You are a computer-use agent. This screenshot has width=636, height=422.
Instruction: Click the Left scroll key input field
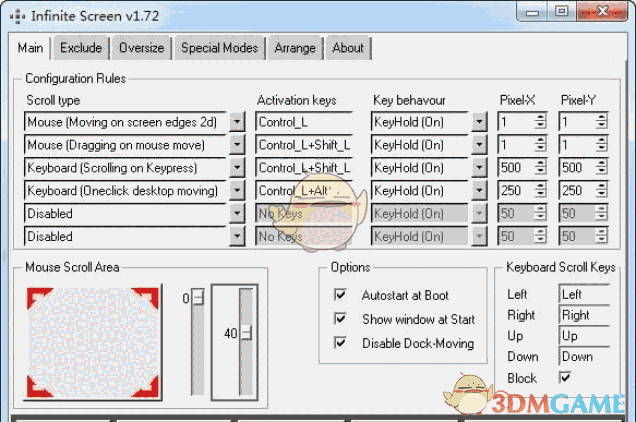583,295
